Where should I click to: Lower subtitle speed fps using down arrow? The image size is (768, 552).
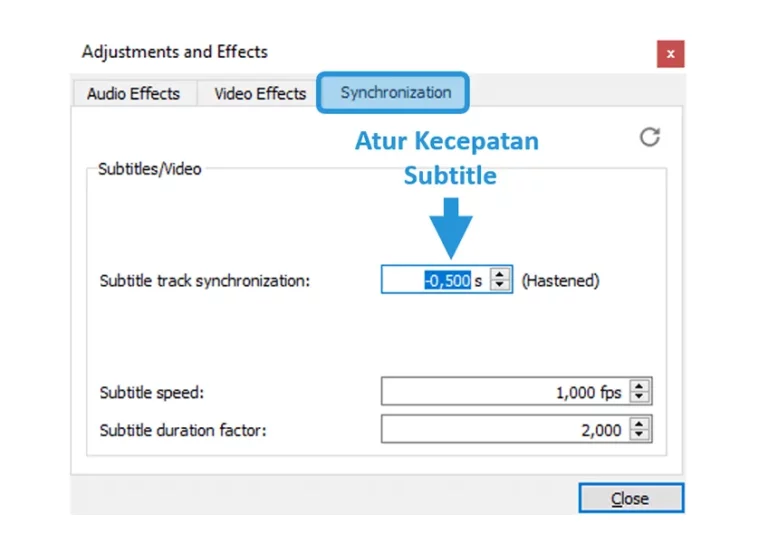[639, 397]
